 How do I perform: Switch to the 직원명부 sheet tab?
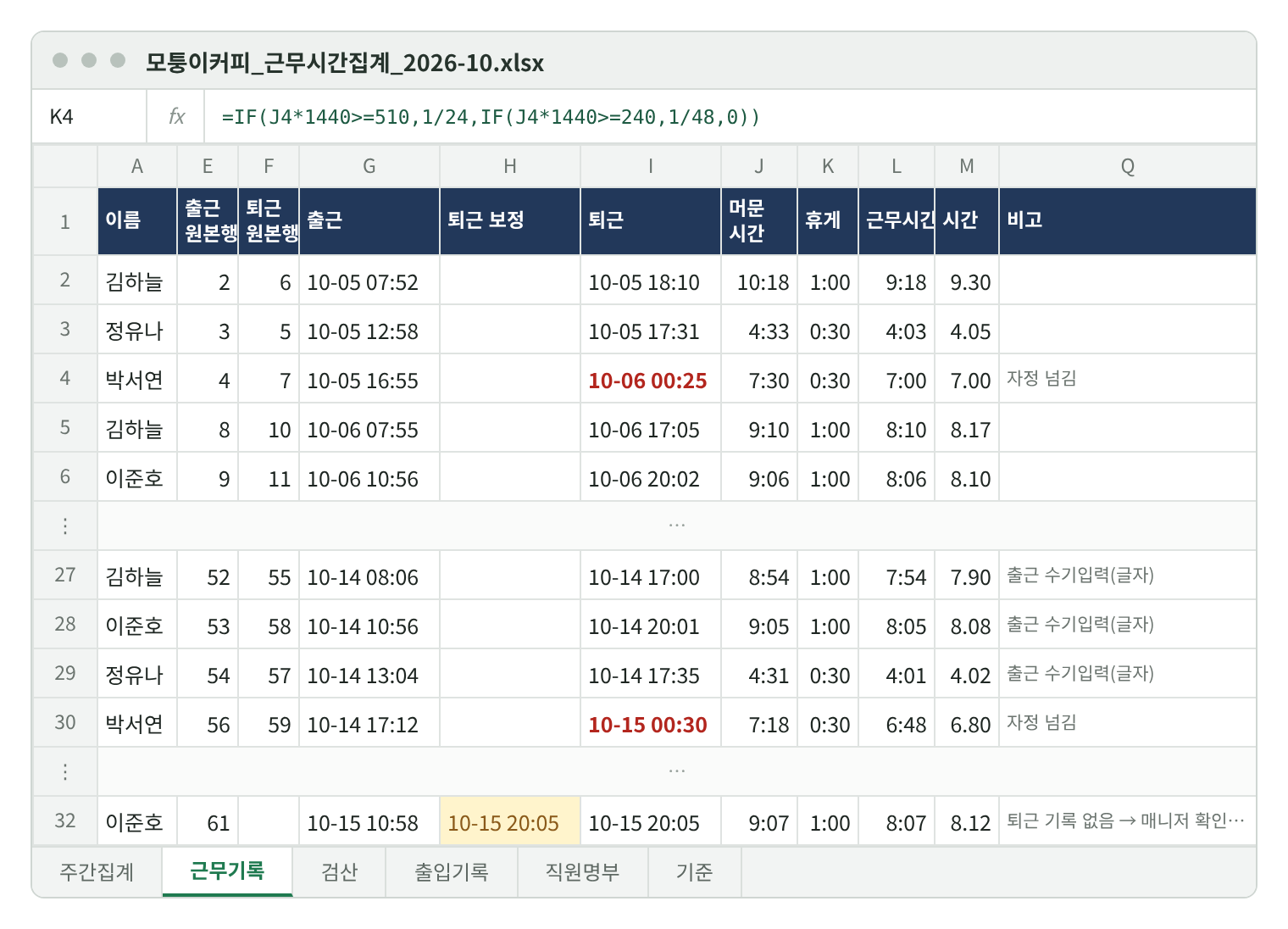coord(583,872)
